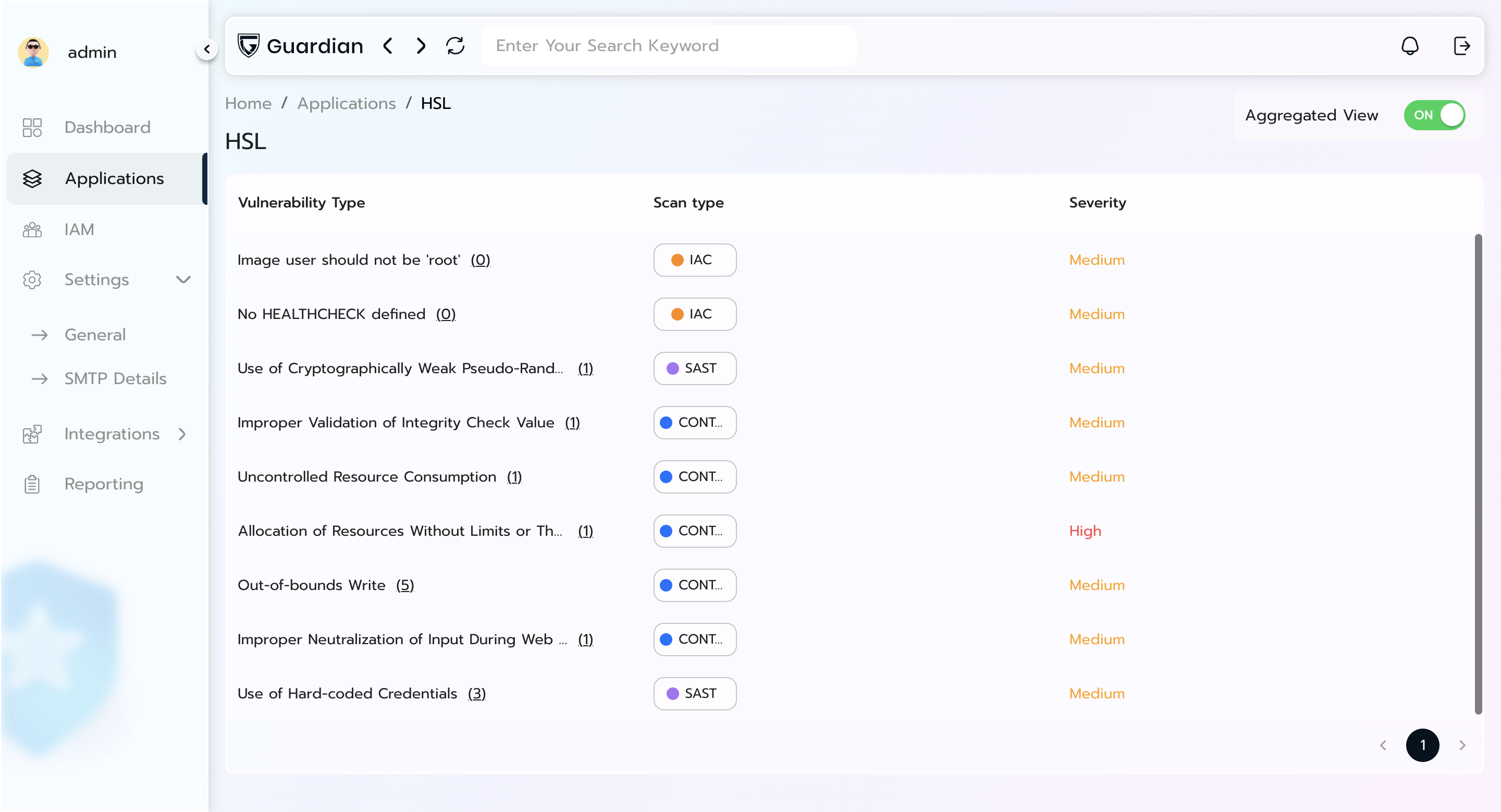Click the admin username label
This screenshot has height=812, width=1501.
click(92, 53)
